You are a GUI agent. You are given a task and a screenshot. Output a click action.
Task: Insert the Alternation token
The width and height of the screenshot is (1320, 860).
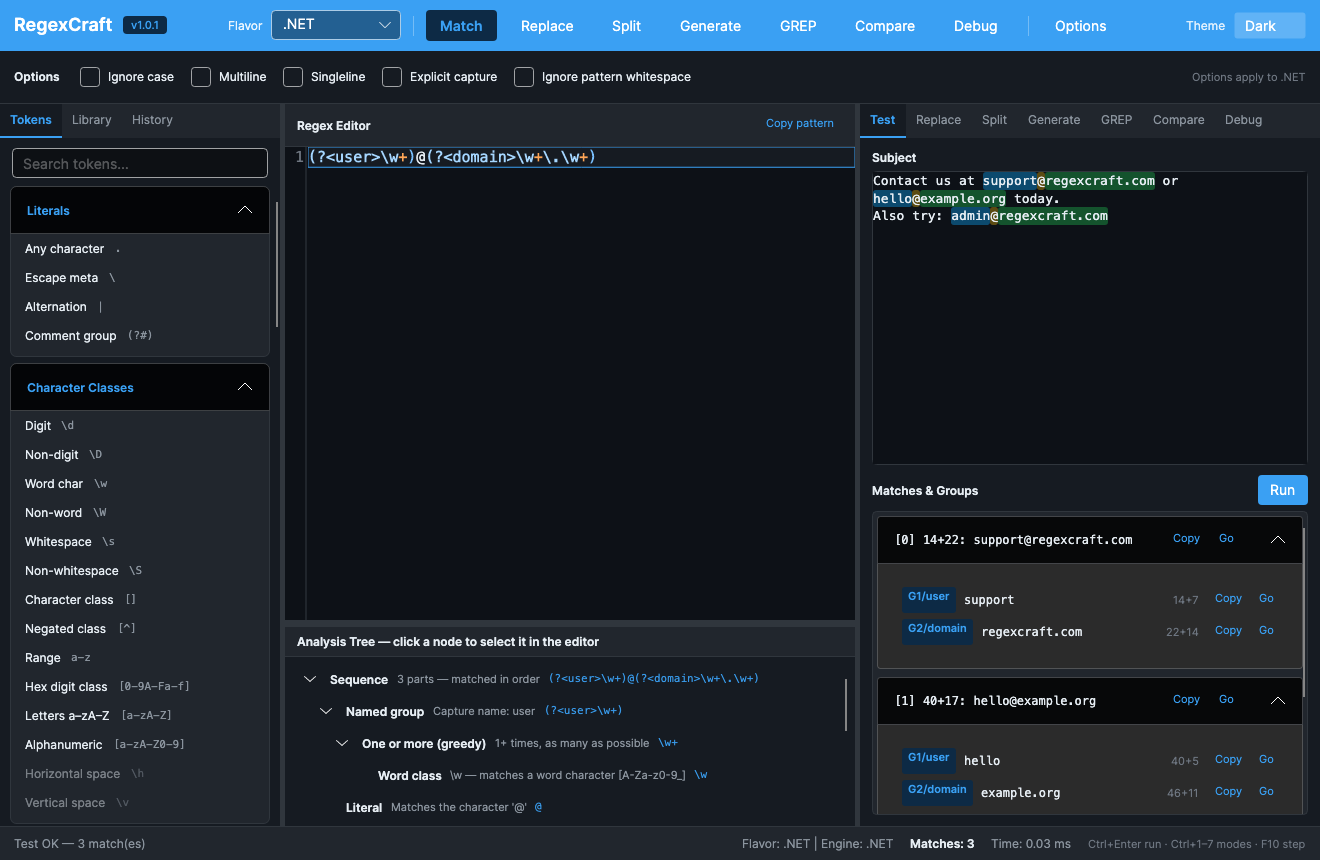(140, 307)
